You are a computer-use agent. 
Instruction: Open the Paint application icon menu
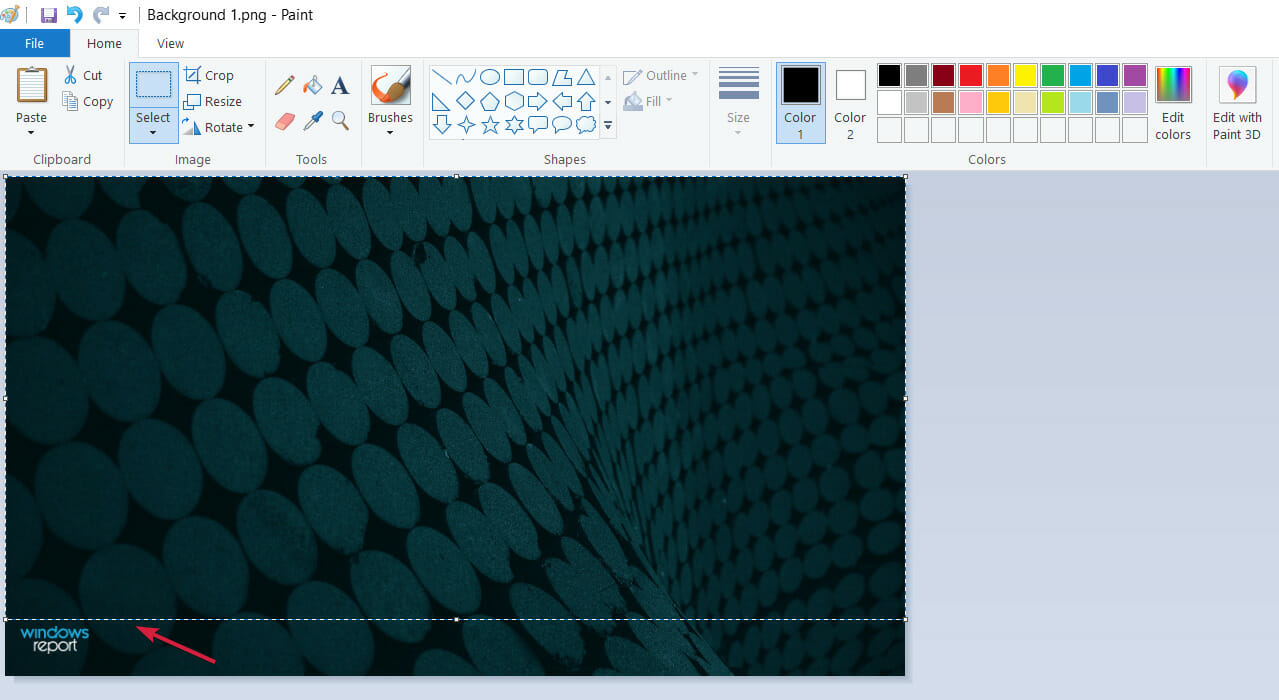tap(10, 15)
